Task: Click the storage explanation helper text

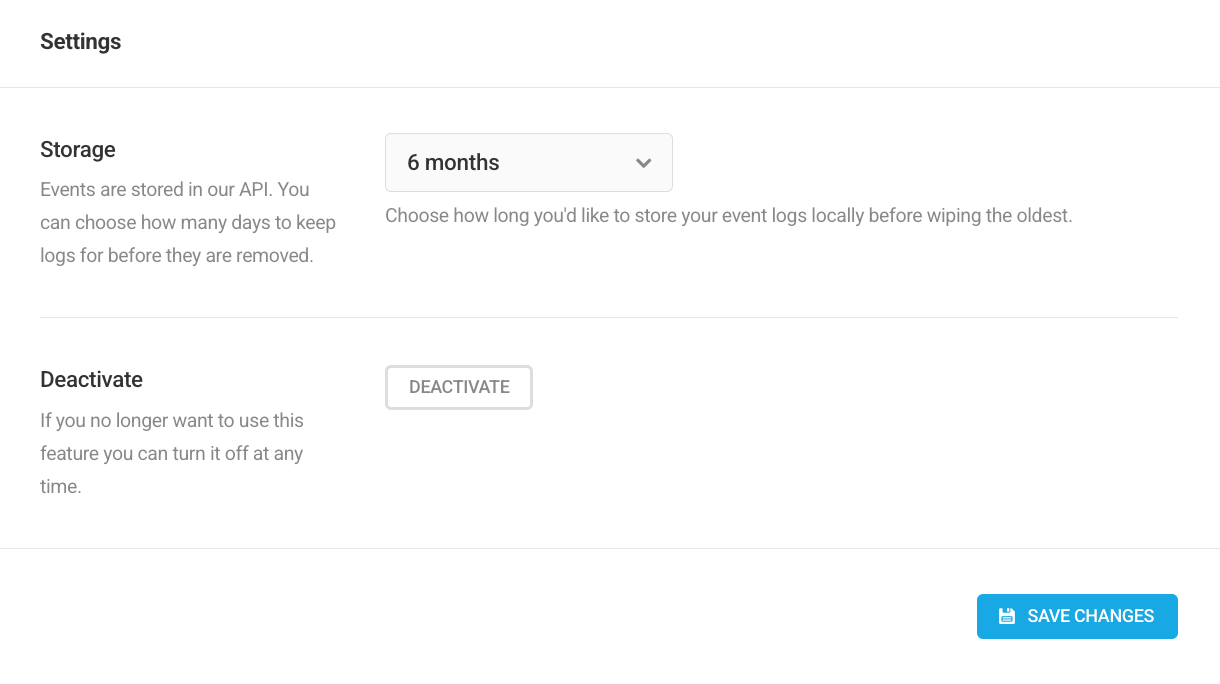Action: pos(728,214)
